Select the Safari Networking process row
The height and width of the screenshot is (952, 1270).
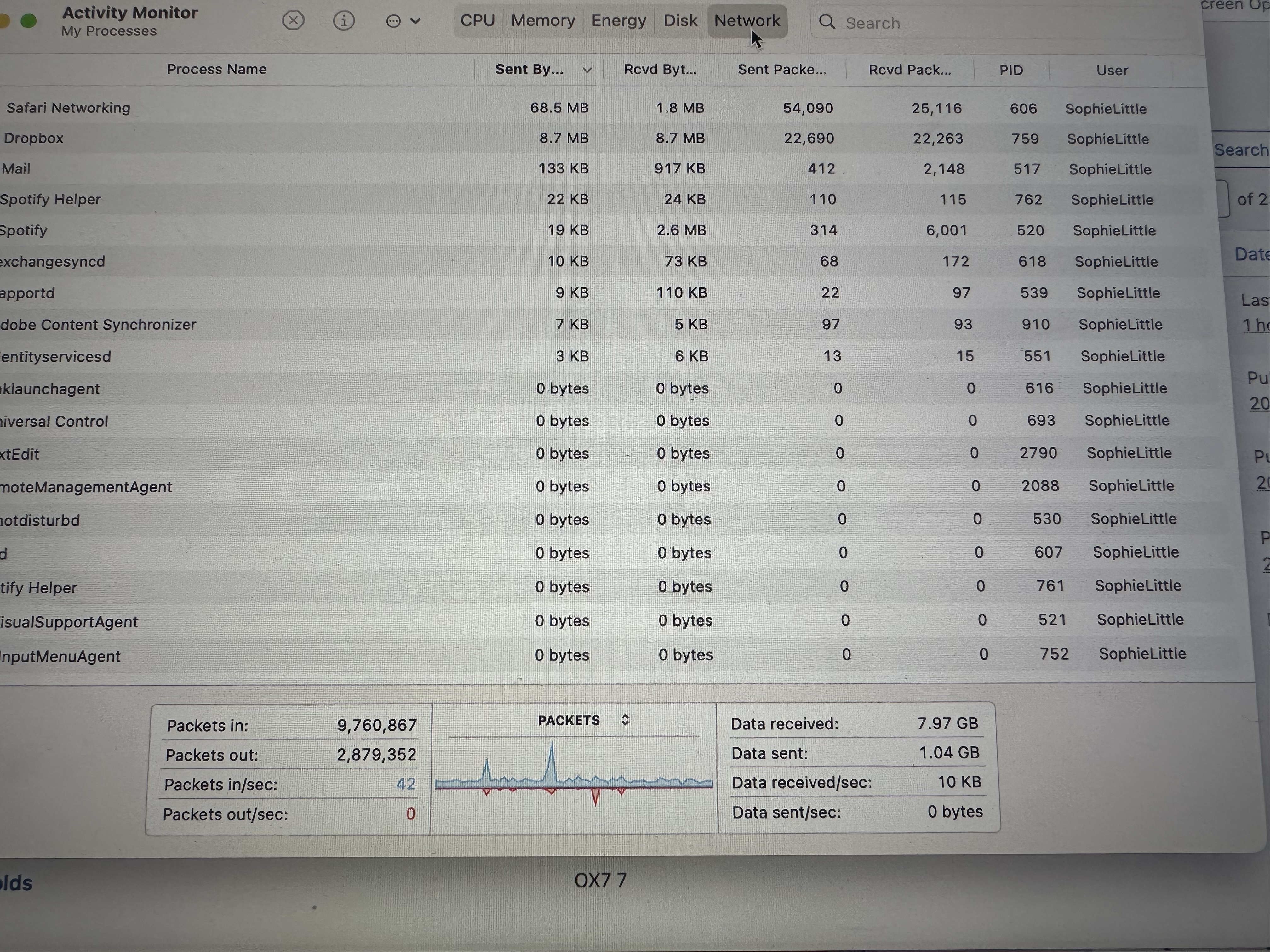tap(68, 108)
